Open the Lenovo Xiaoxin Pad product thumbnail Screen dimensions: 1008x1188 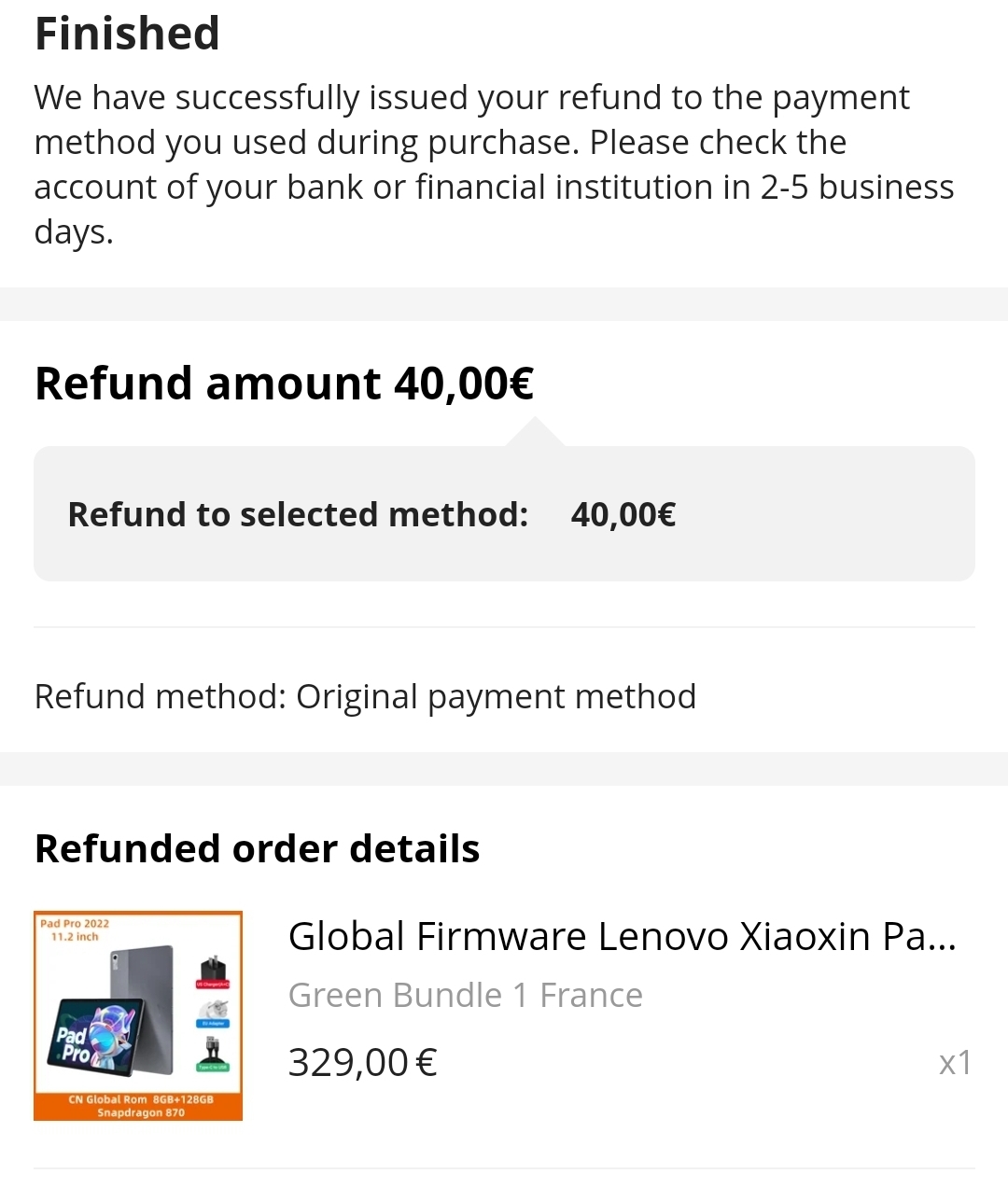(x=138, y=1015)
